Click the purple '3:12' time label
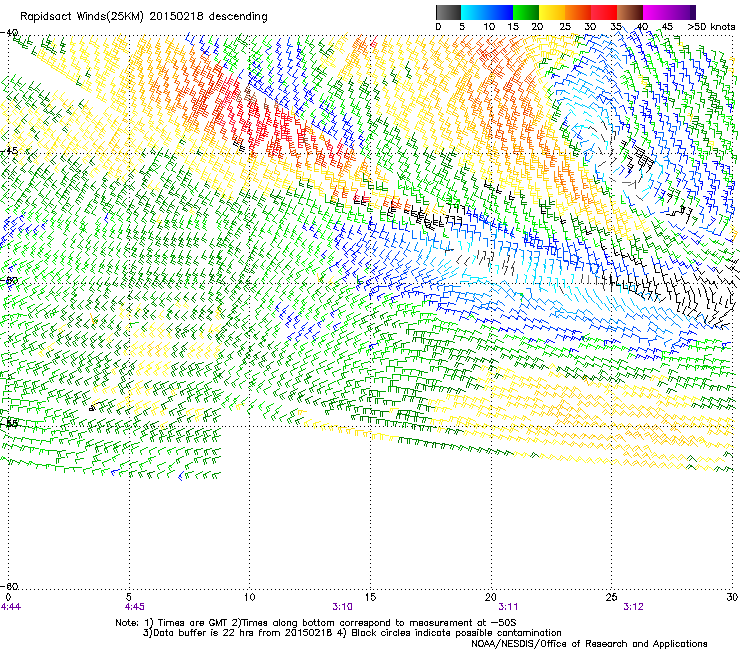 (x=633, y=607)
